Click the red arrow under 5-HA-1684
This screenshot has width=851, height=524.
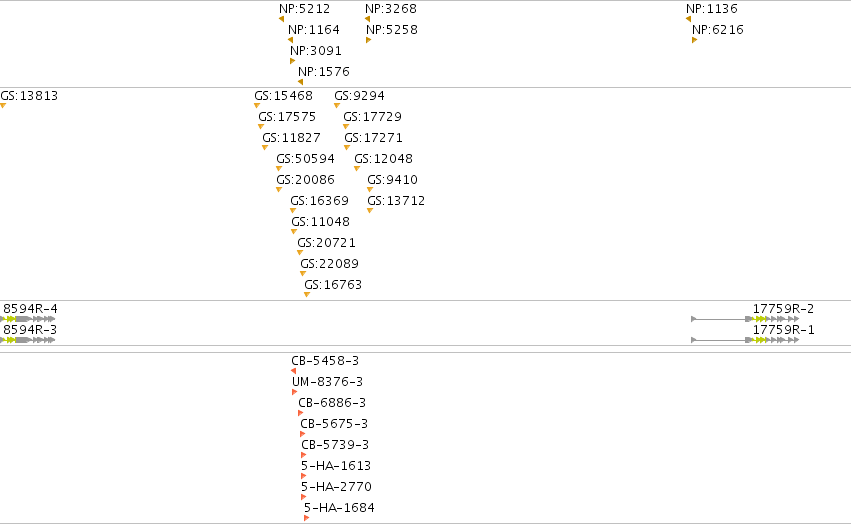point(307,518)
